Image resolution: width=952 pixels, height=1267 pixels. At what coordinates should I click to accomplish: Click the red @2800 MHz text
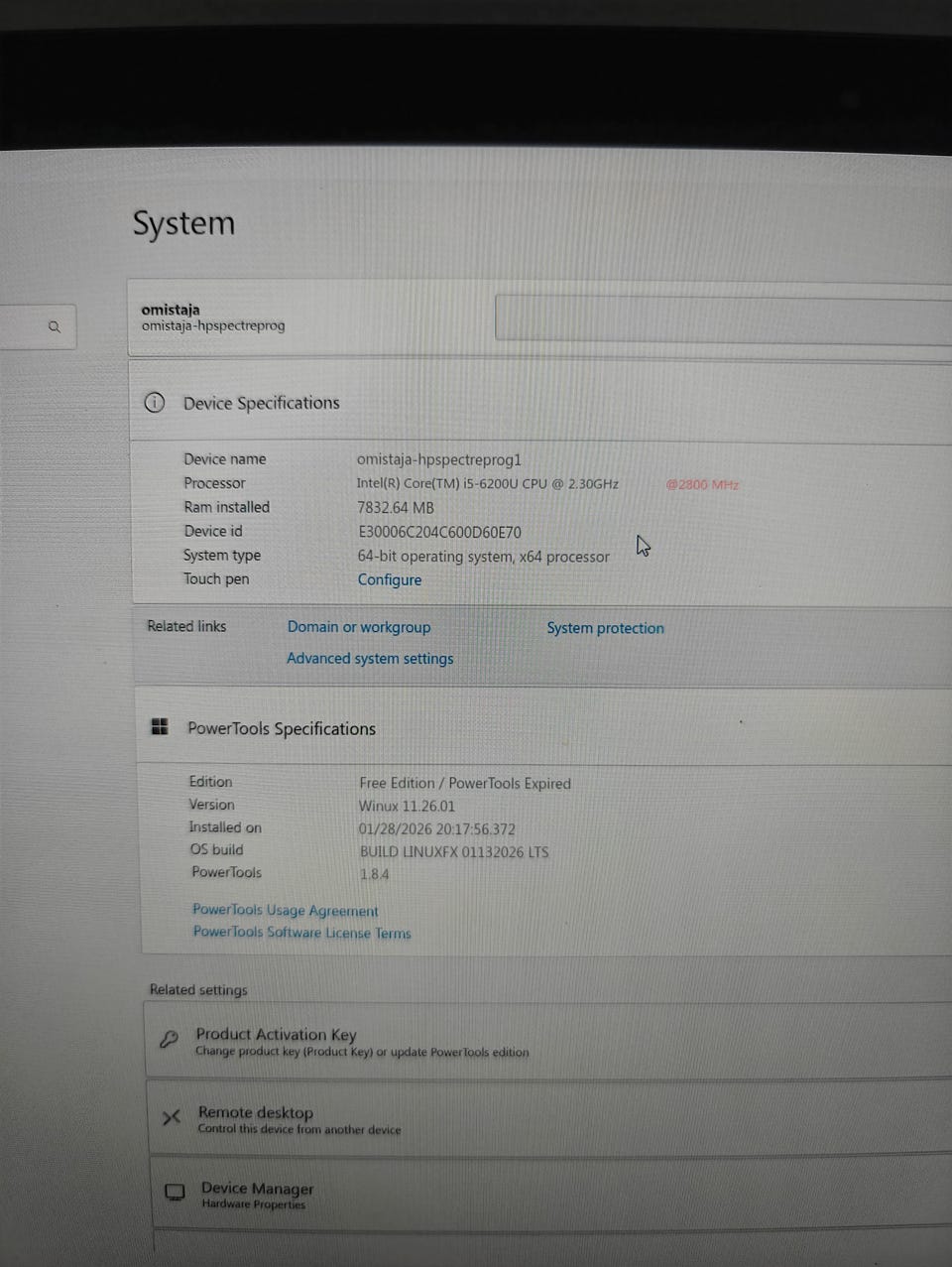tap(702, 485)
